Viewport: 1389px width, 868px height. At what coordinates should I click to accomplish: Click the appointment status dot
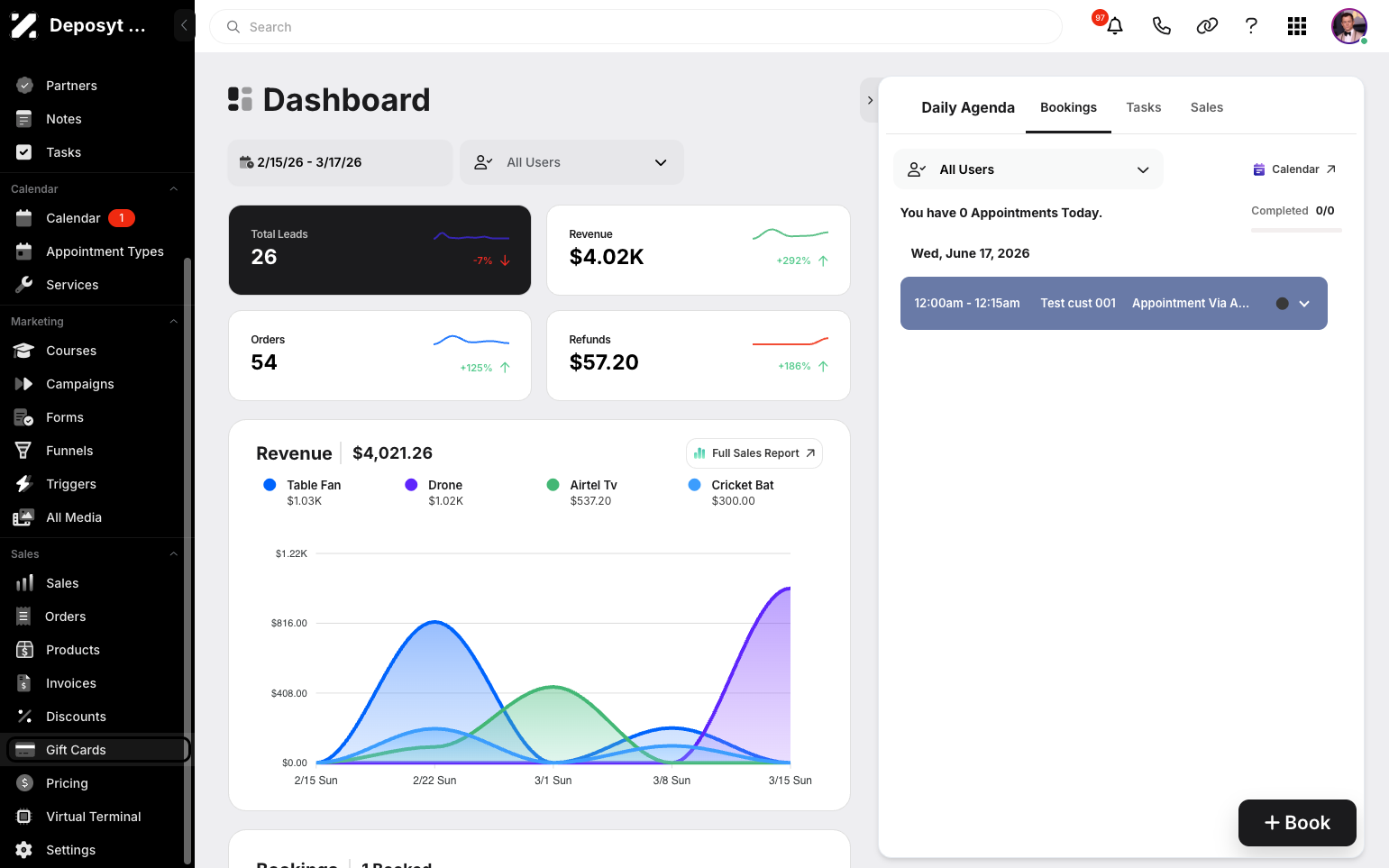[1282, 304]
